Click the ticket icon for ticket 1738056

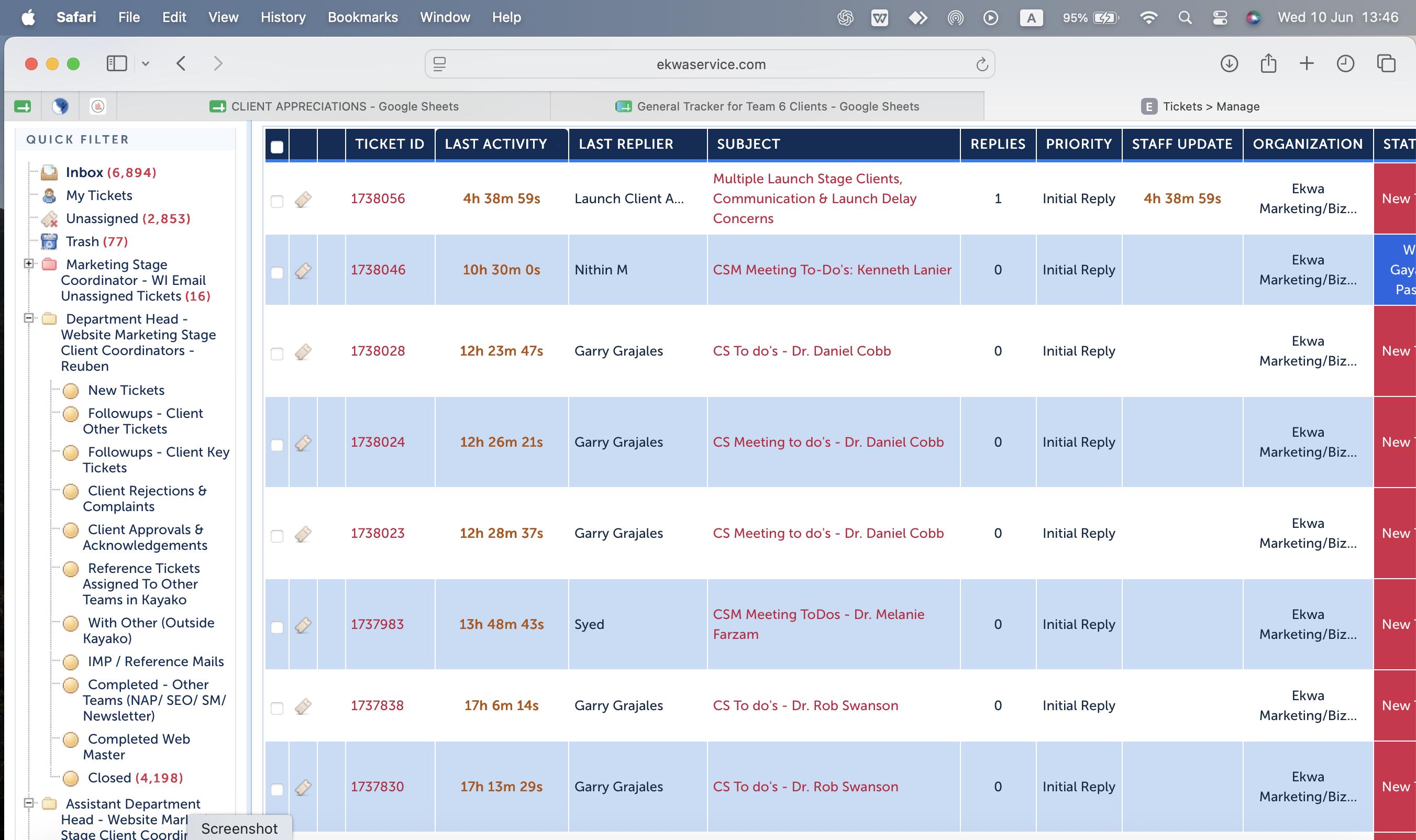point(303,199)
